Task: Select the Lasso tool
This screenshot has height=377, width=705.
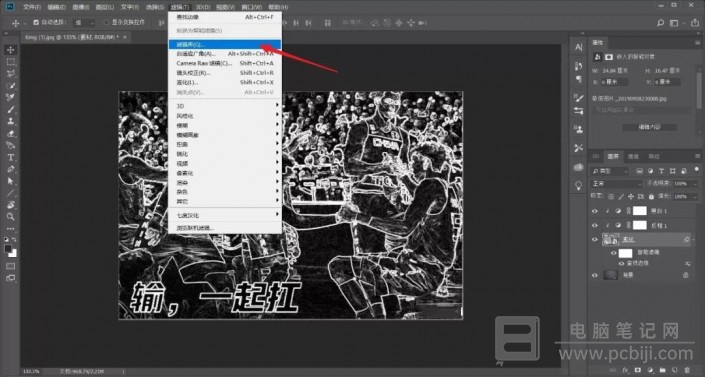Action: (11, 73)
